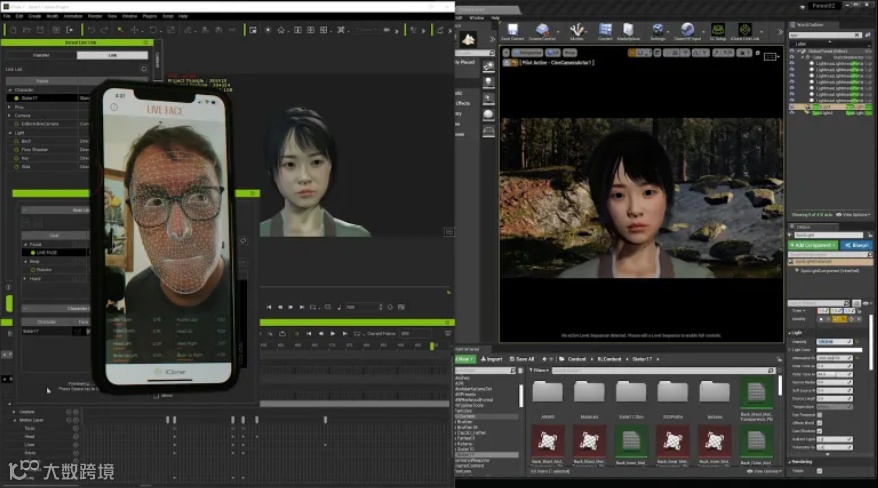The image size is (878, 488).
Task: Click the Save All button
Action: 522,358
